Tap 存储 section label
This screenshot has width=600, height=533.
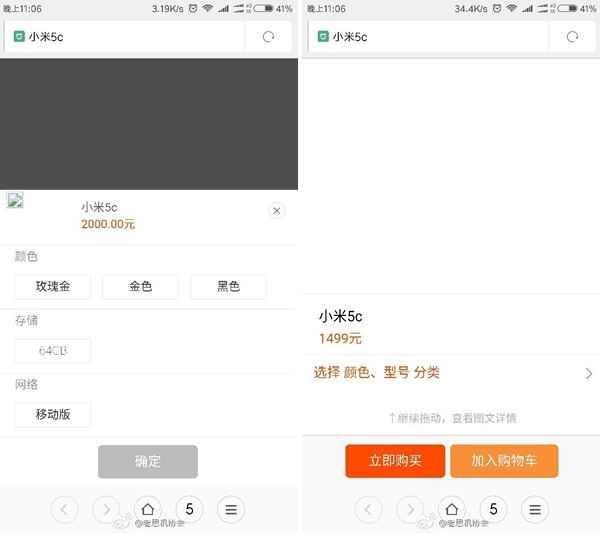click(x=26, y=320)
